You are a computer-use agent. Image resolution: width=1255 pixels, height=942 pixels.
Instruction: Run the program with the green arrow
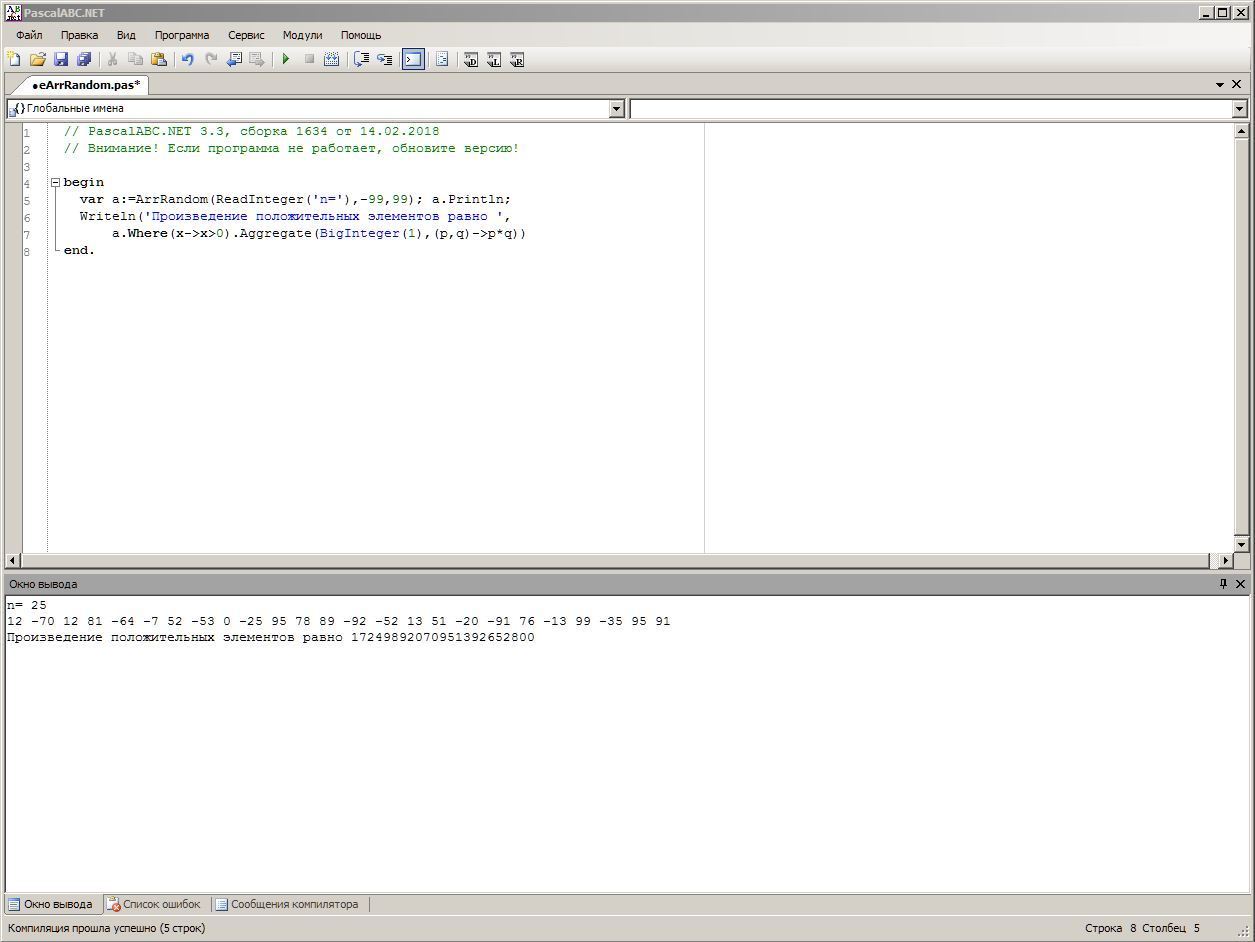(286, 60)
